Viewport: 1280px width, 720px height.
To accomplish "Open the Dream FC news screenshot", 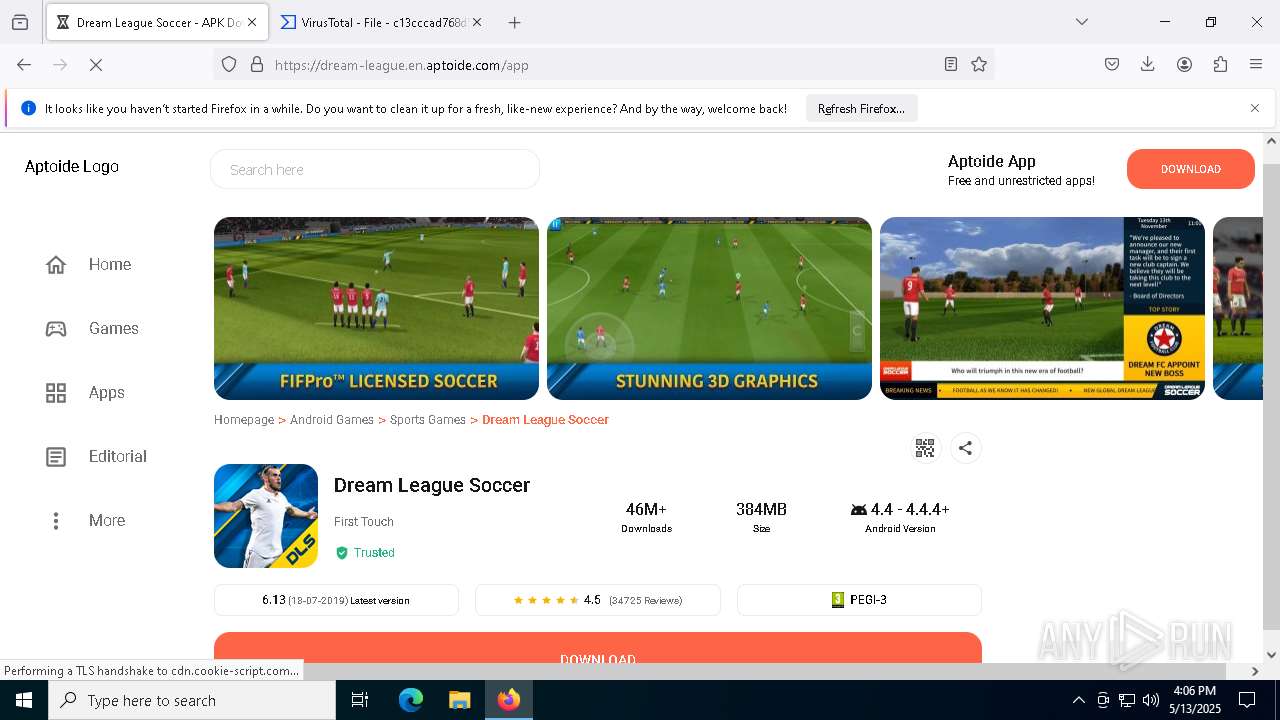I will point(1042,308).
